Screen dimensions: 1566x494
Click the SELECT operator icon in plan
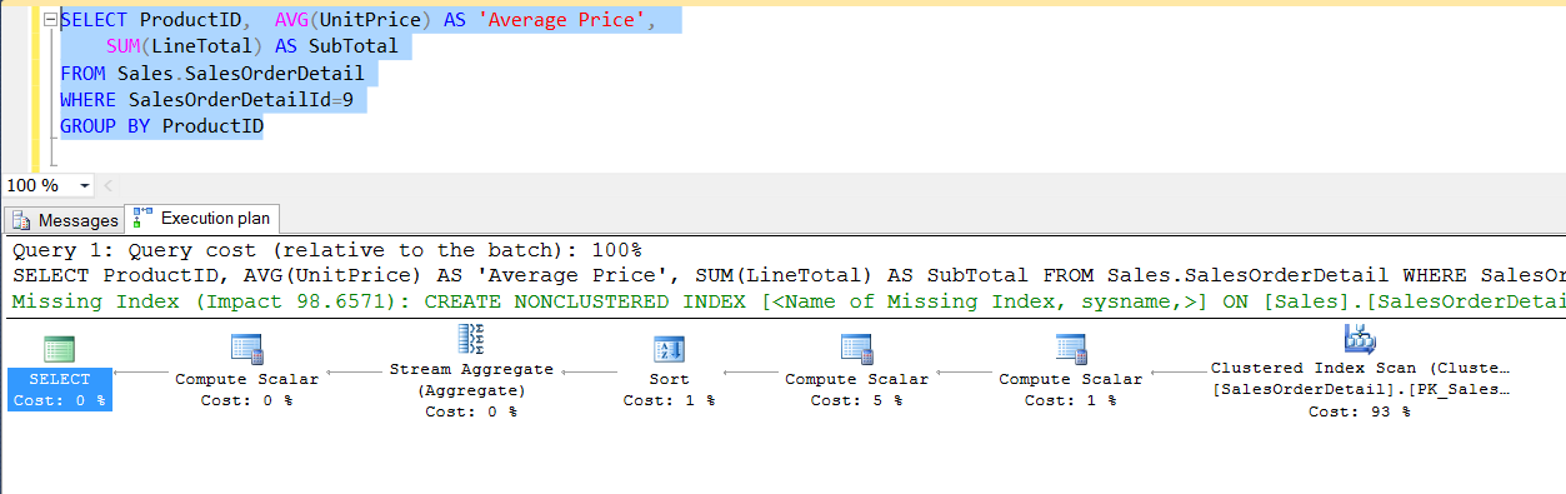[60, 349]
